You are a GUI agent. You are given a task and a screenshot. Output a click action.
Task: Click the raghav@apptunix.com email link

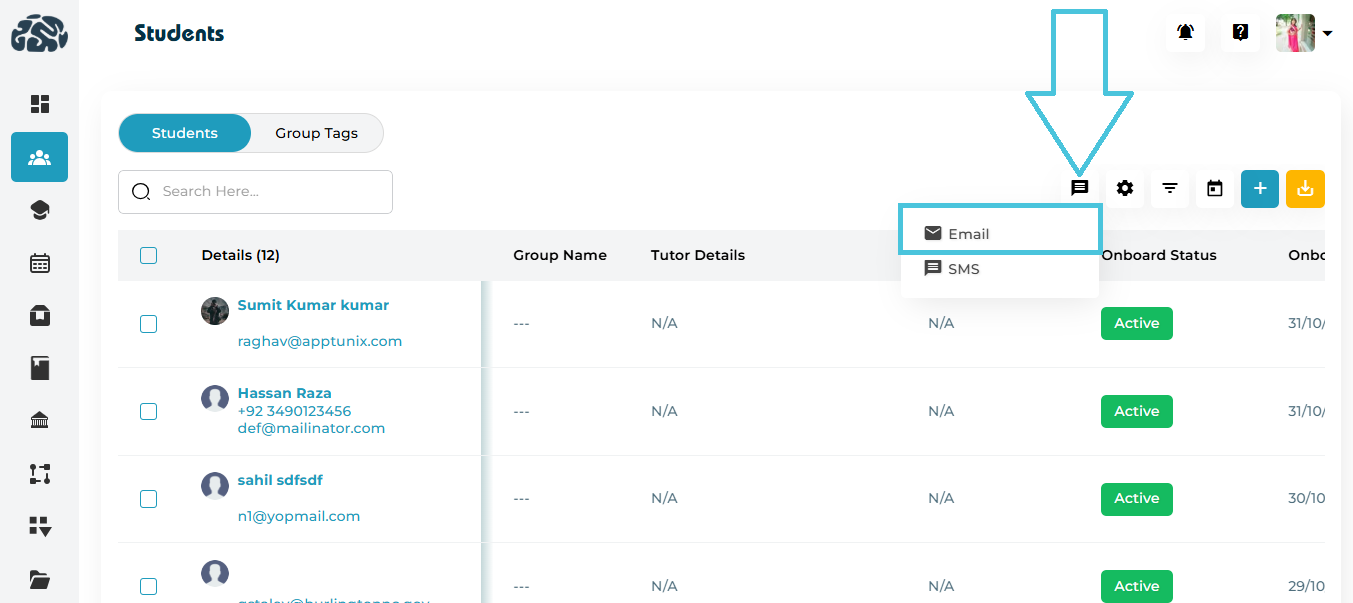click(319, 341)
